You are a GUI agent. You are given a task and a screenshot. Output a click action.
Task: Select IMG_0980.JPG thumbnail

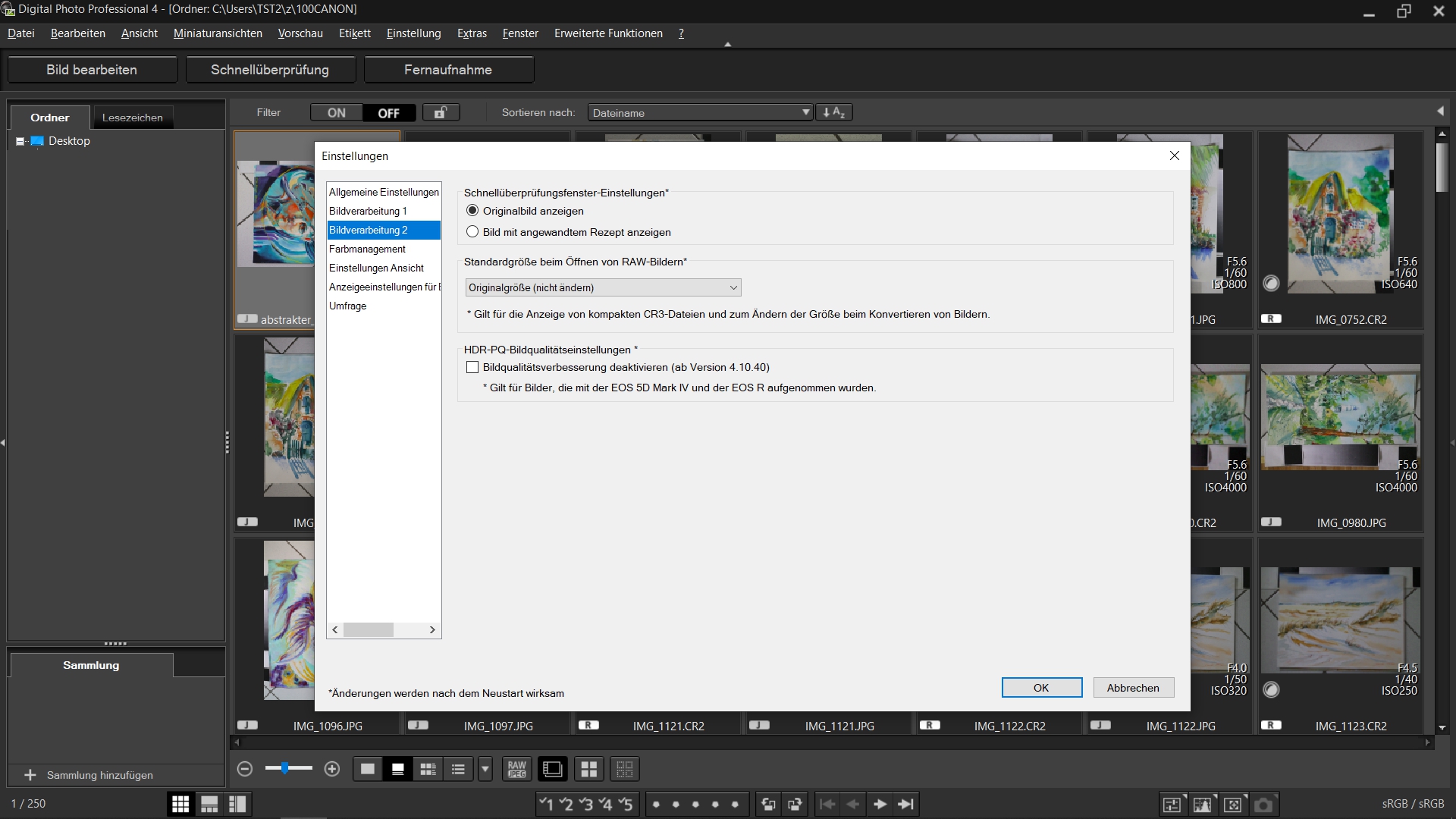pyautogui.click(x=1340, y=433)
